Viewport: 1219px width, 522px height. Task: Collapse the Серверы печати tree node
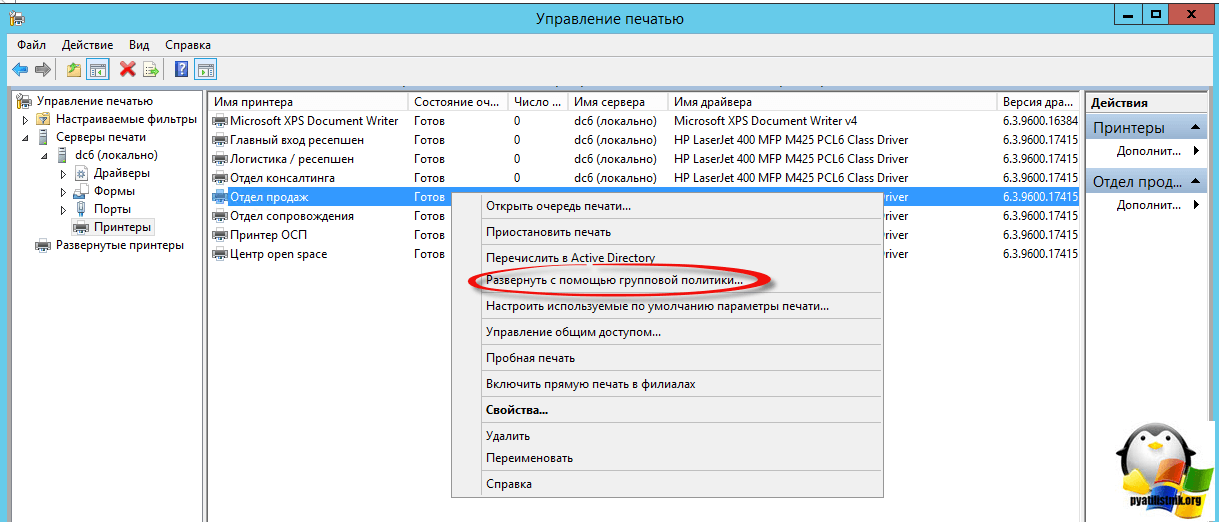pyautogui.click(x=26, y=137)
